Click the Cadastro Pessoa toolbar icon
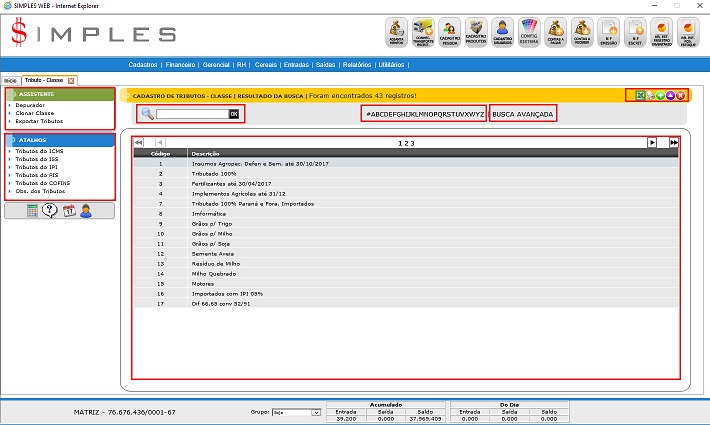 [450, 32]
